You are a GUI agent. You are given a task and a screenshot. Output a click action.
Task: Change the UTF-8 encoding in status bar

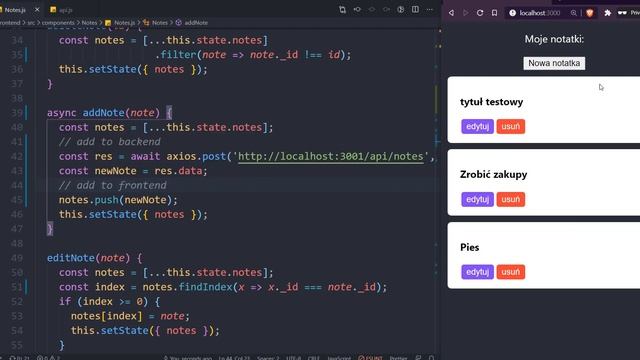click(x=293, y=358)
